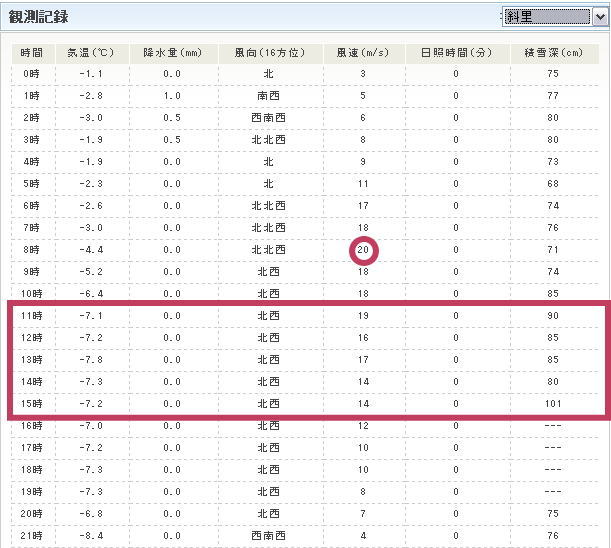Click the 南西 wind direction at 1時

tap(268, 96)
